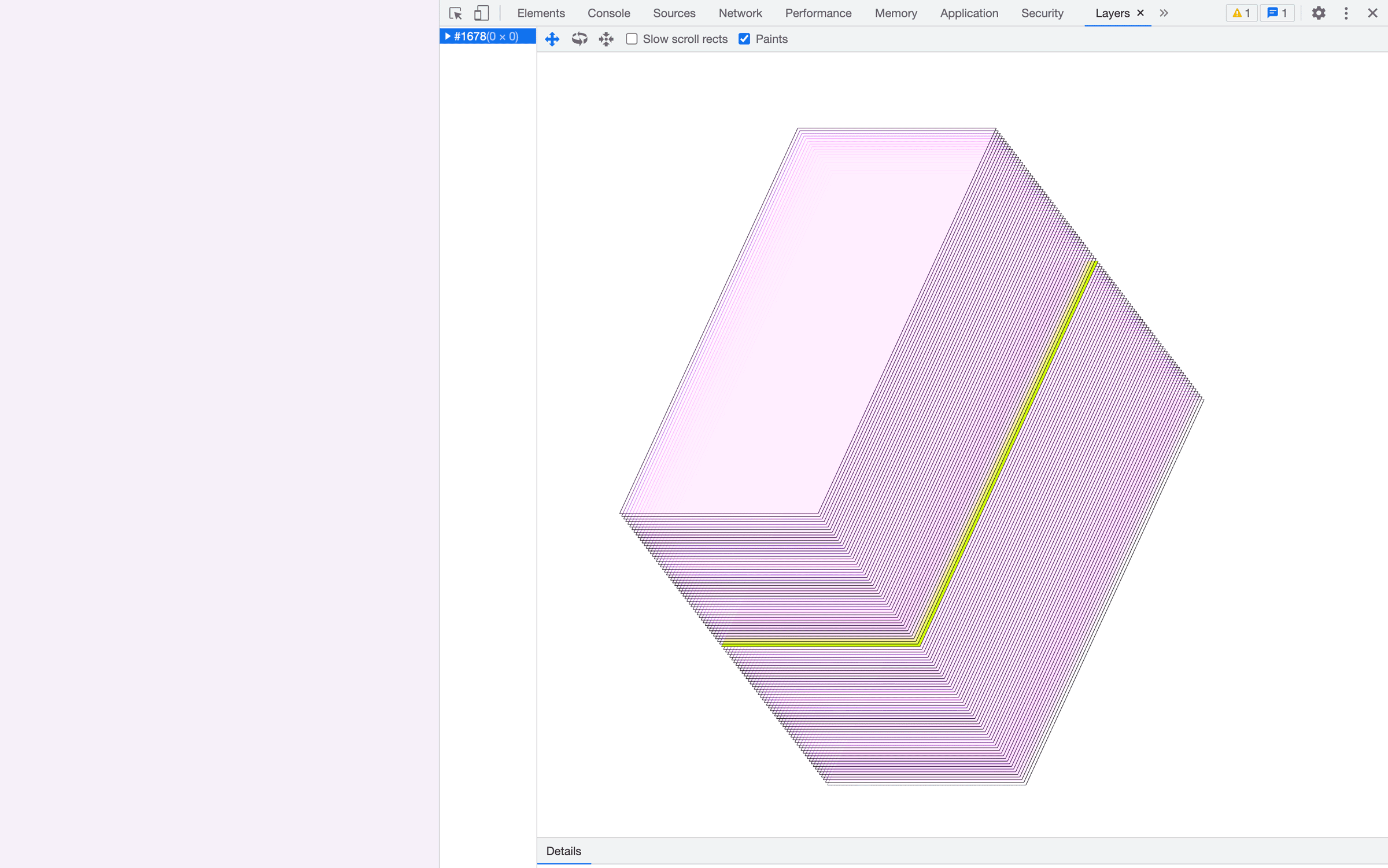Expand the #1678 layer tree node
This screenshot has width=1388, height=868.
click(x=447, y=36)
